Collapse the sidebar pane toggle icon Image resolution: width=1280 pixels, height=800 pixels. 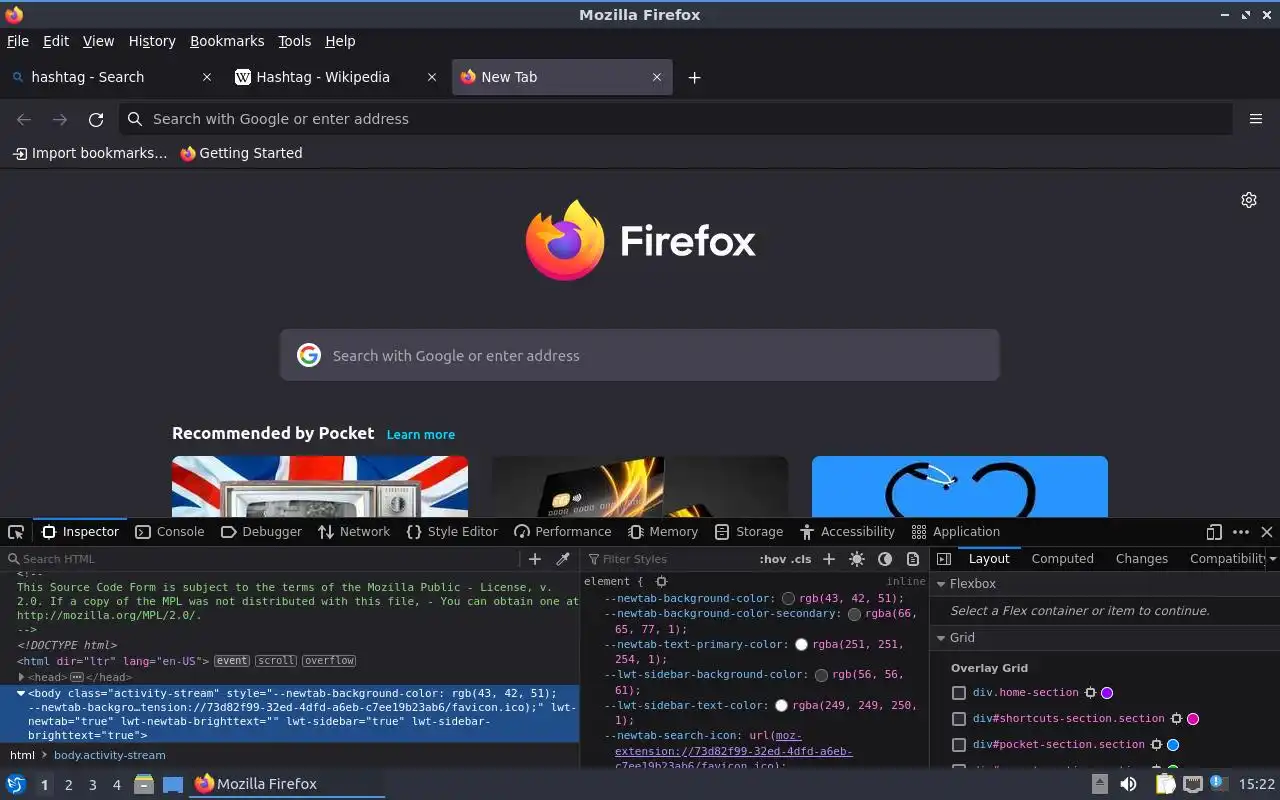click(x=944, y=559)
